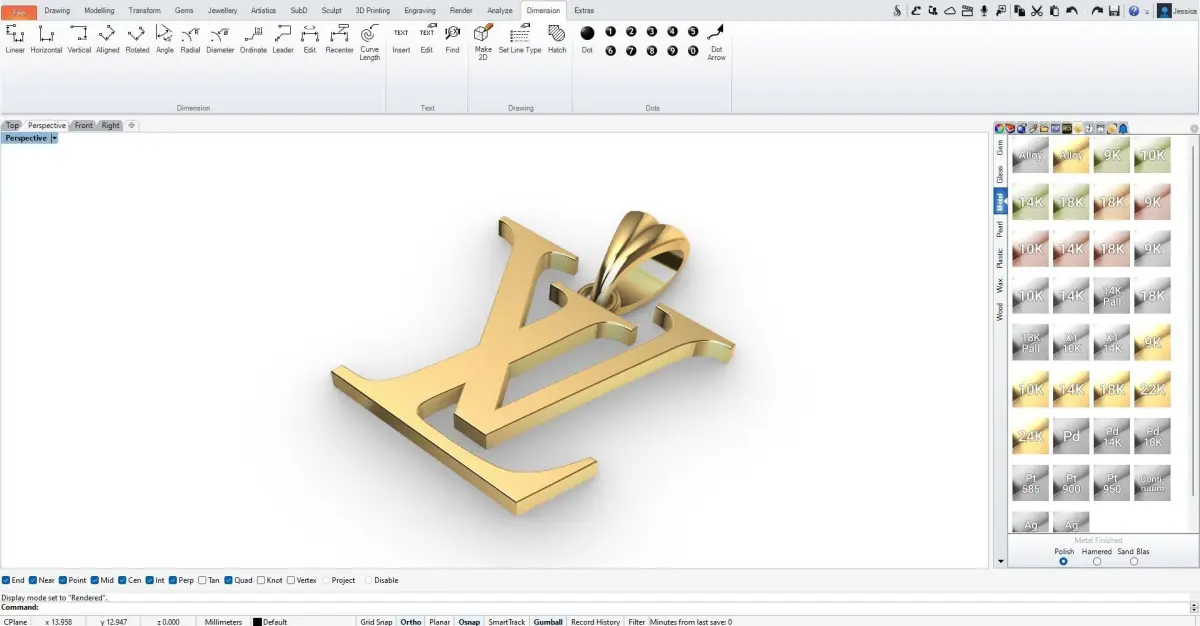The height and width of the screenshot is (626, 1200).
Task: Enable the Vertex osnap checkbox
Action: click(x=290, y=580)
